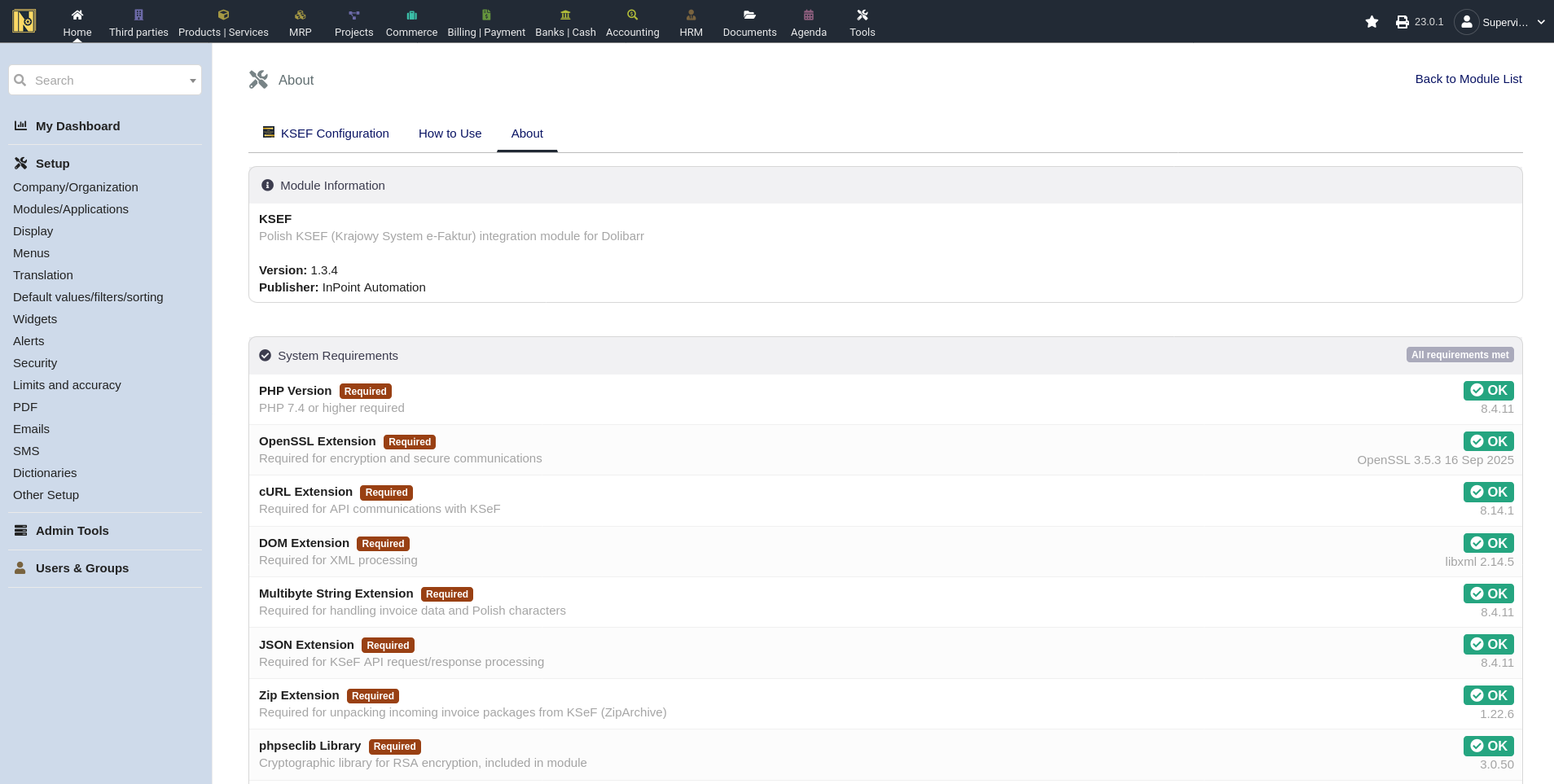Screen dimensions: 1554x784
Task: Open the search box dropdown arrow
Action: click(x=192, y=81)
